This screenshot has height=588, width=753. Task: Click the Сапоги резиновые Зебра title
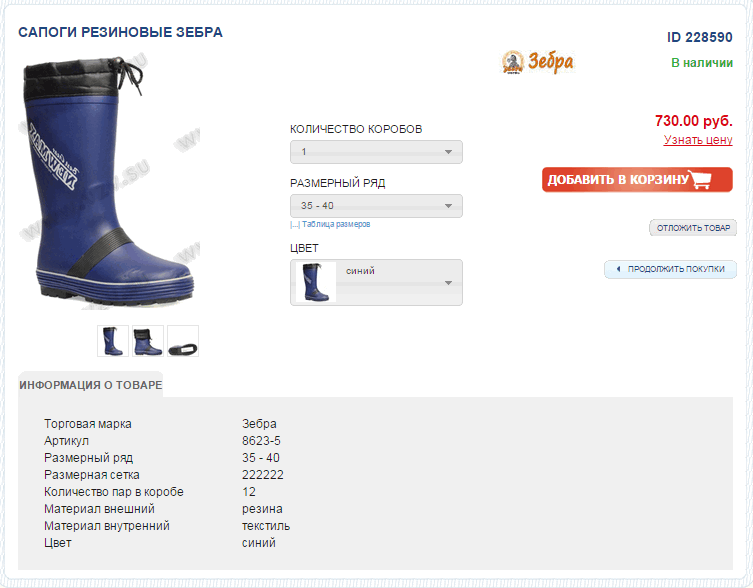(x=121, y=33)
